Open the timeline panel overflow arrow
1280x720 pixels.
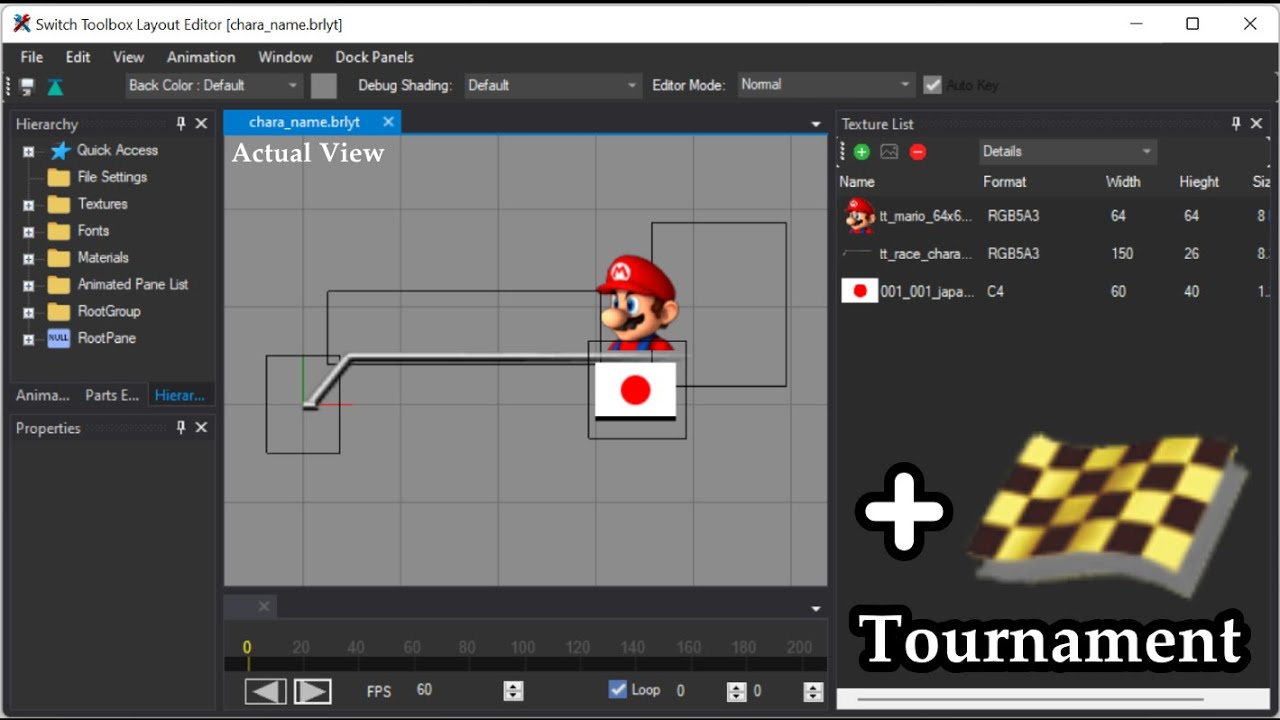pos(816,608)
